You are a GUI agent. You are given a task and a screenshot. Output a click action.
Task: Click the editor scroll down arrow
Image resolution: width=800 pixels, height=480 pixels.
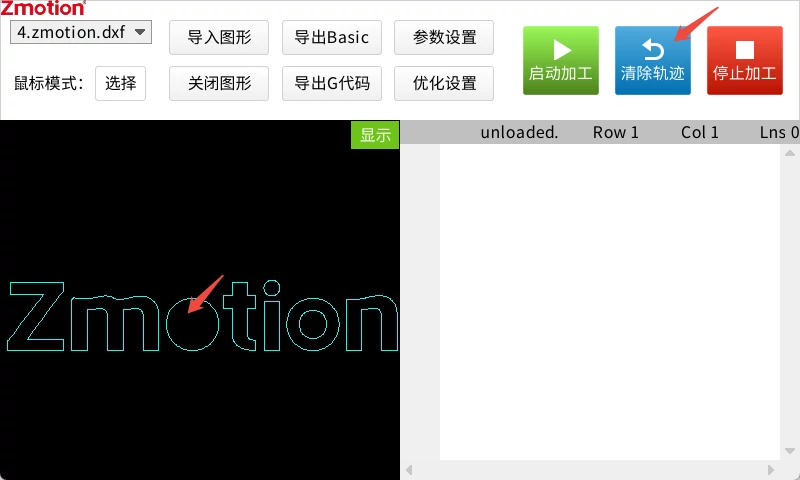[790, 451]
